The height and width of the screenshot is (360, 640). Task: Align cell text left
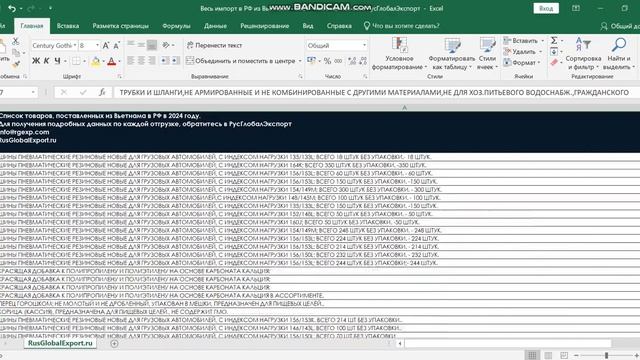pyautogui.click(x=131, y=61)
